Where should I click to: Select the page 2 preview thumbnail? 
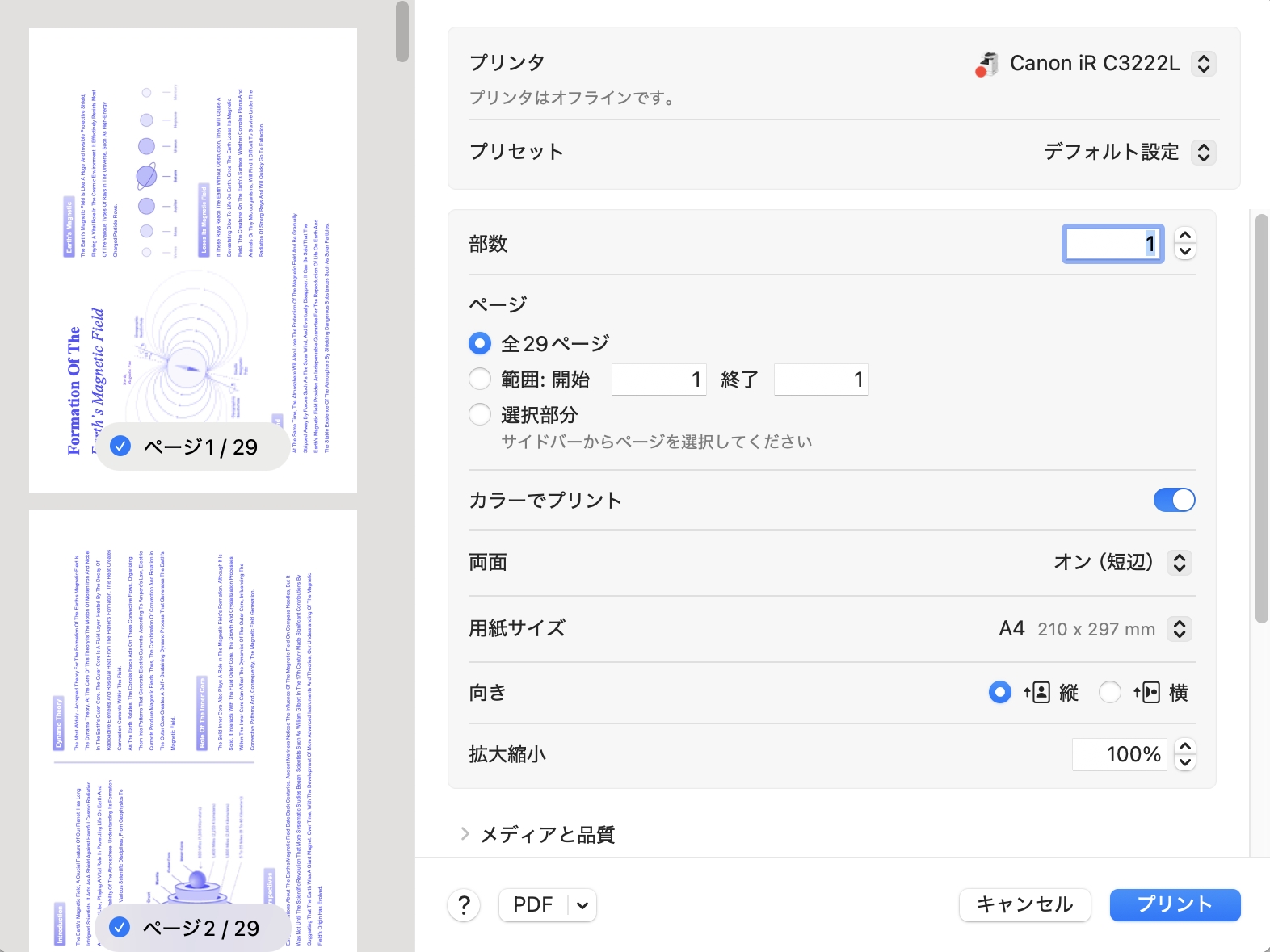pos(193,731)
